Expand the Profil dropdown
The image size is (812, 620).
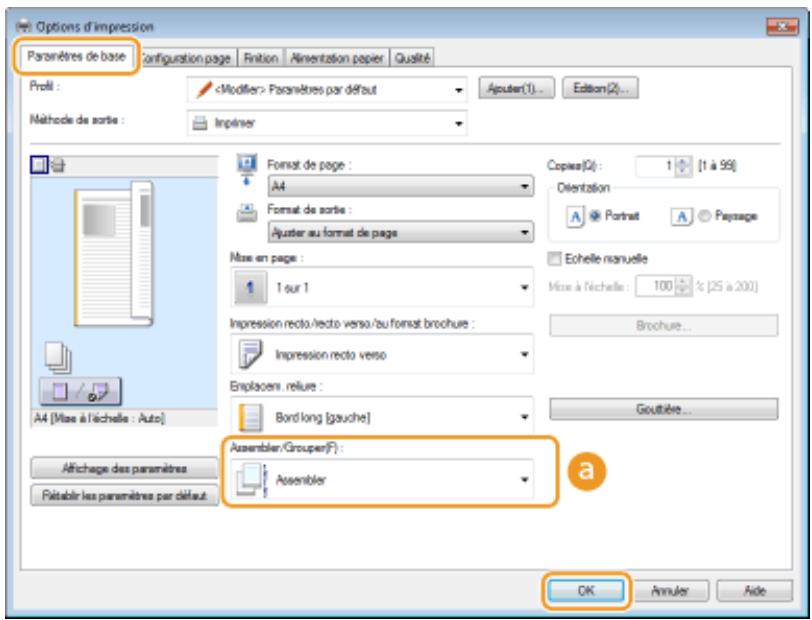327,90
